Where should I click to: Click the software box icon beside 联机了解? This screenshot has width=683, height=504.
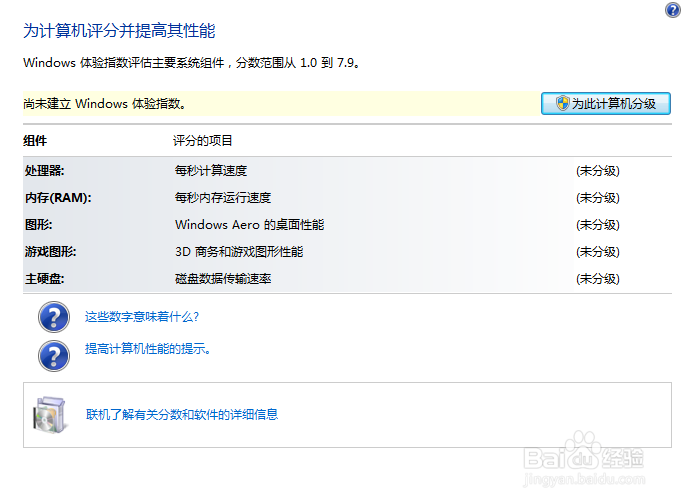(51, 415)
